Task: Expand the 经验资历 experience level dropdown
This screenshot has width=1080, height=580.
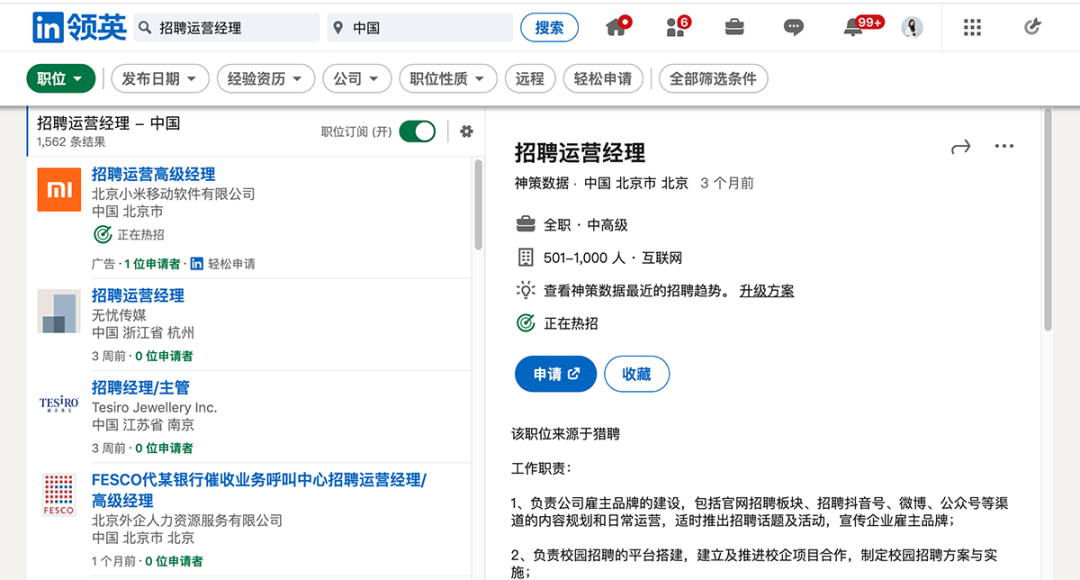Action: tap(265, 77)
